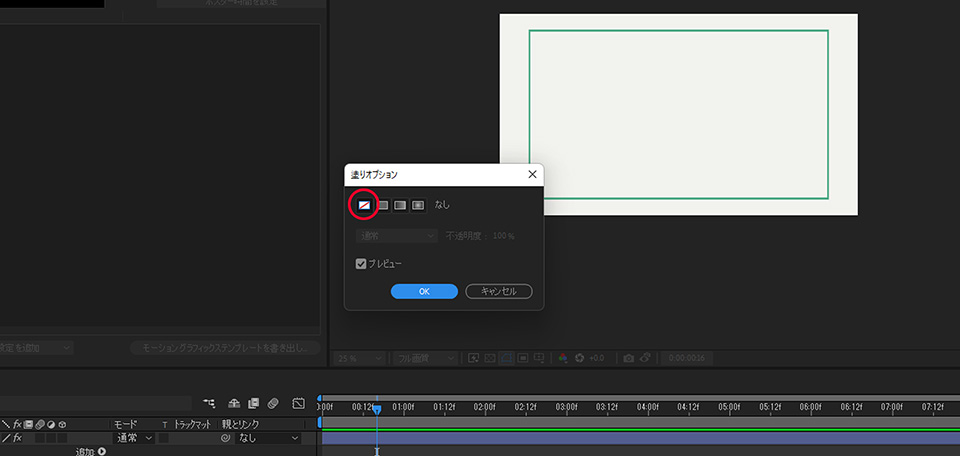Click the adjustment layer column header icon
Viewport: 960px width, 456px height.
tap(51, 424)
